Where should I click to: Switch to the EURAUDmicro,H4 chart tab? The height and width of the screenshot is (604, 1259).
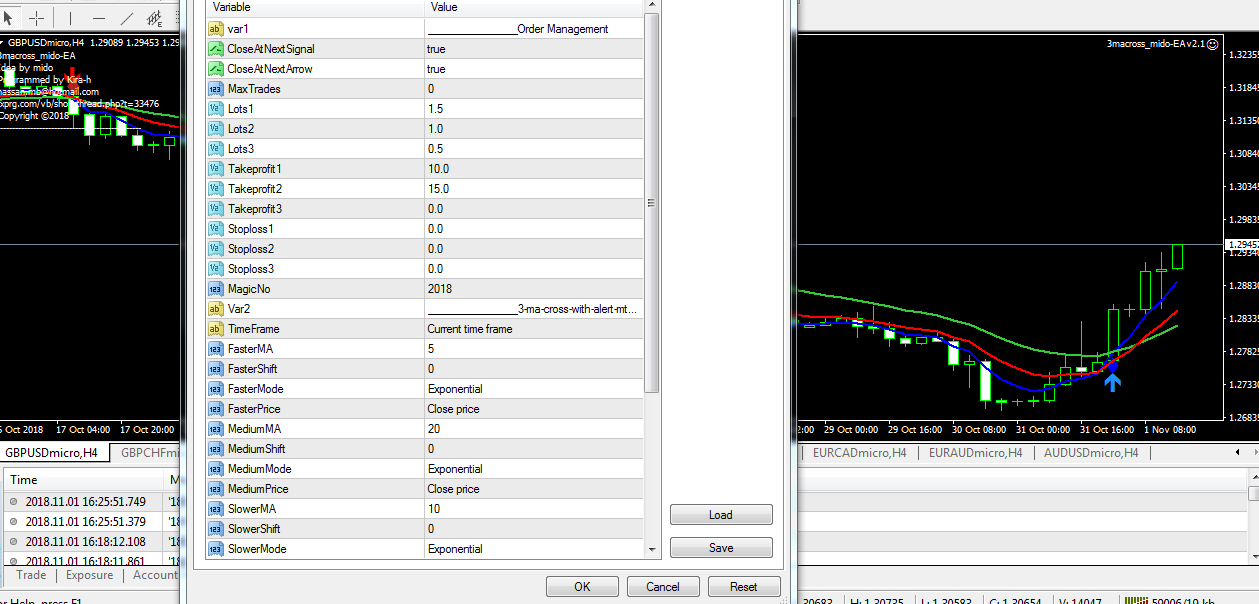point(973,453)
